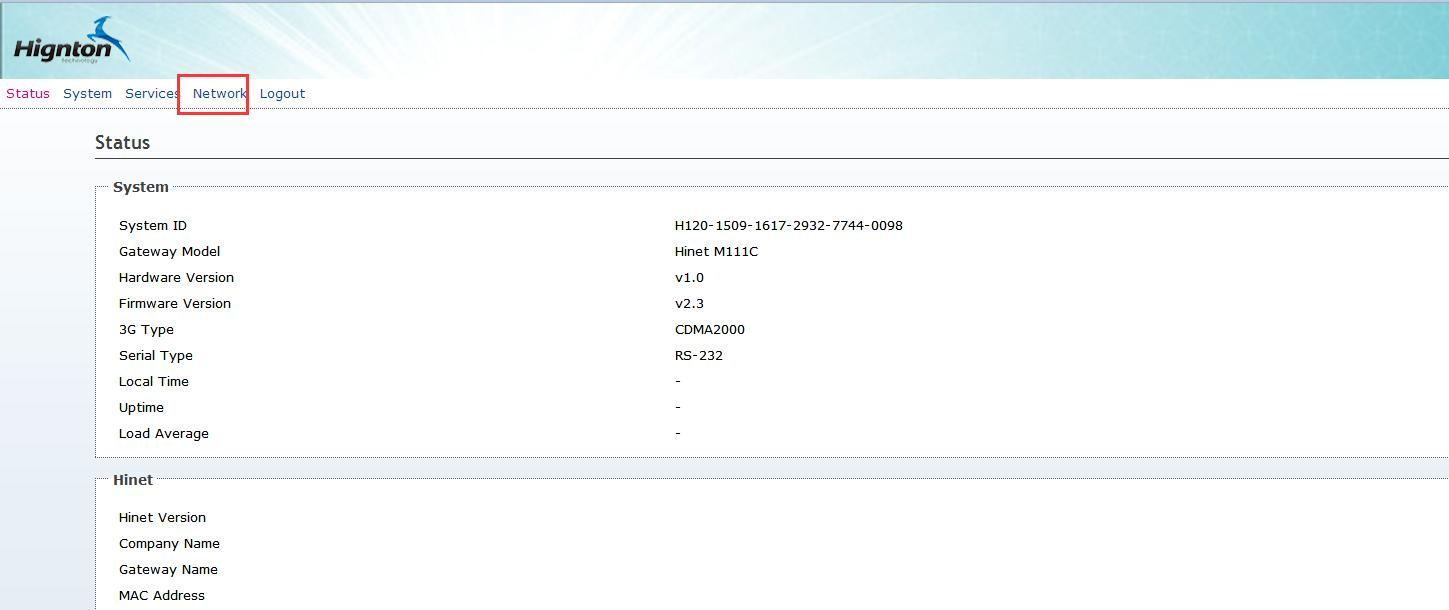
Task: Click the Load Average label
Action: tap(163, 434)
